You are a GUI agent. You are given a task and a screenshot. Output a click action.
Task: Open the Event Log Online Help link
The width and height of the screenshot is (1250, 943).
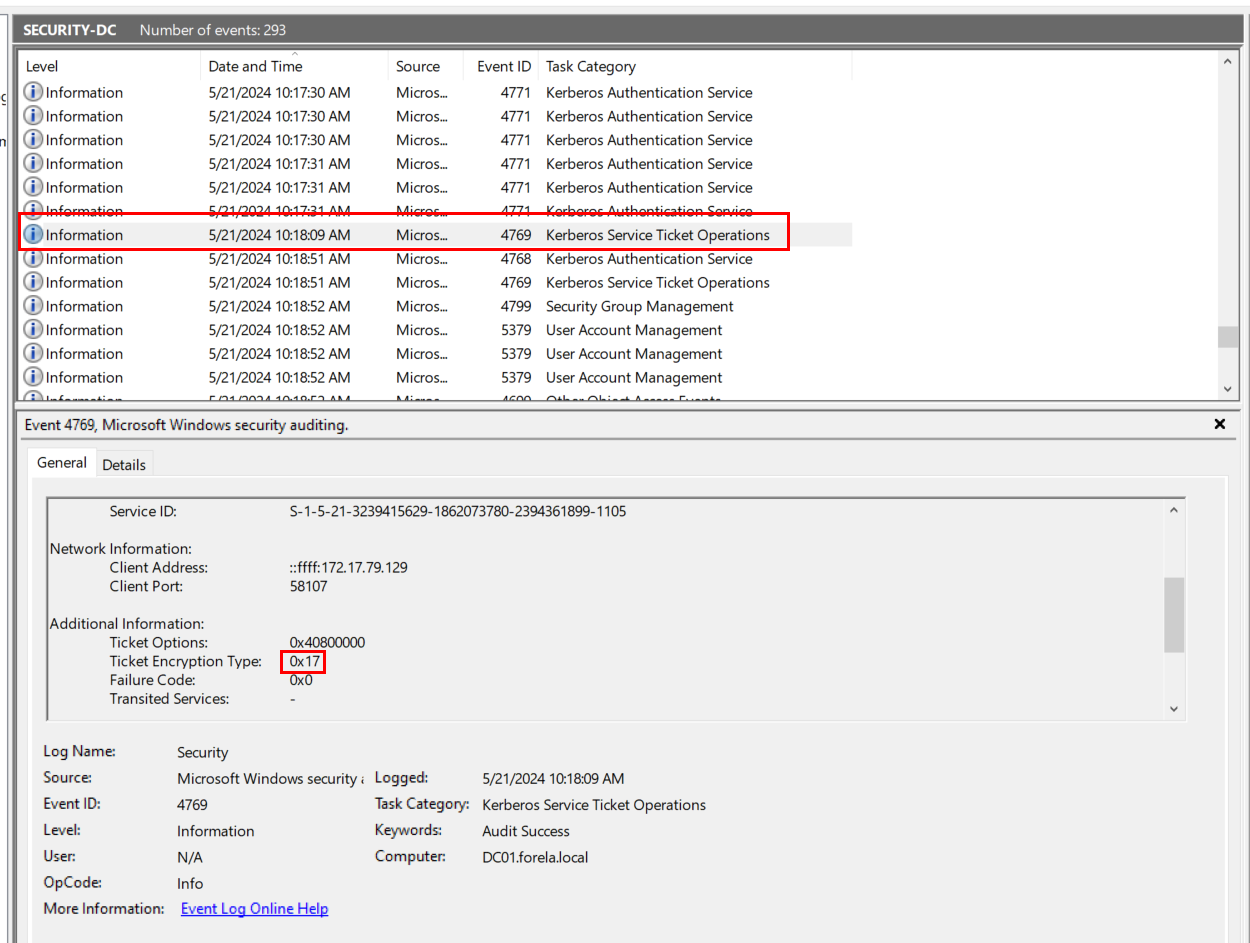tap(254, 909)
